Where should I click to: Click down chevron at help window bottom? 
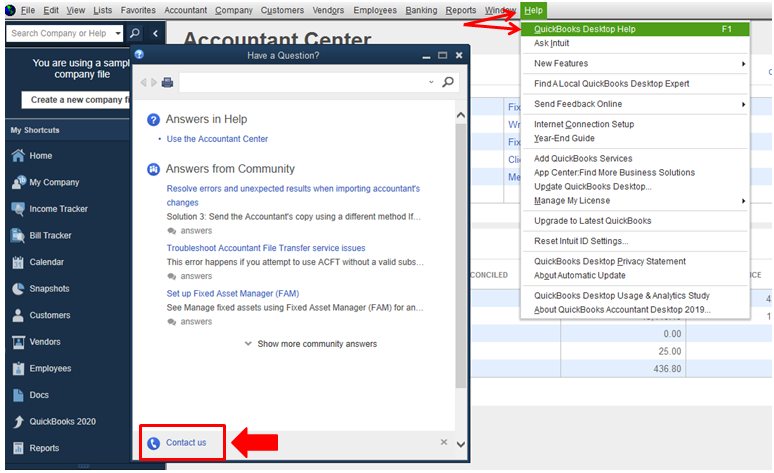461,444
